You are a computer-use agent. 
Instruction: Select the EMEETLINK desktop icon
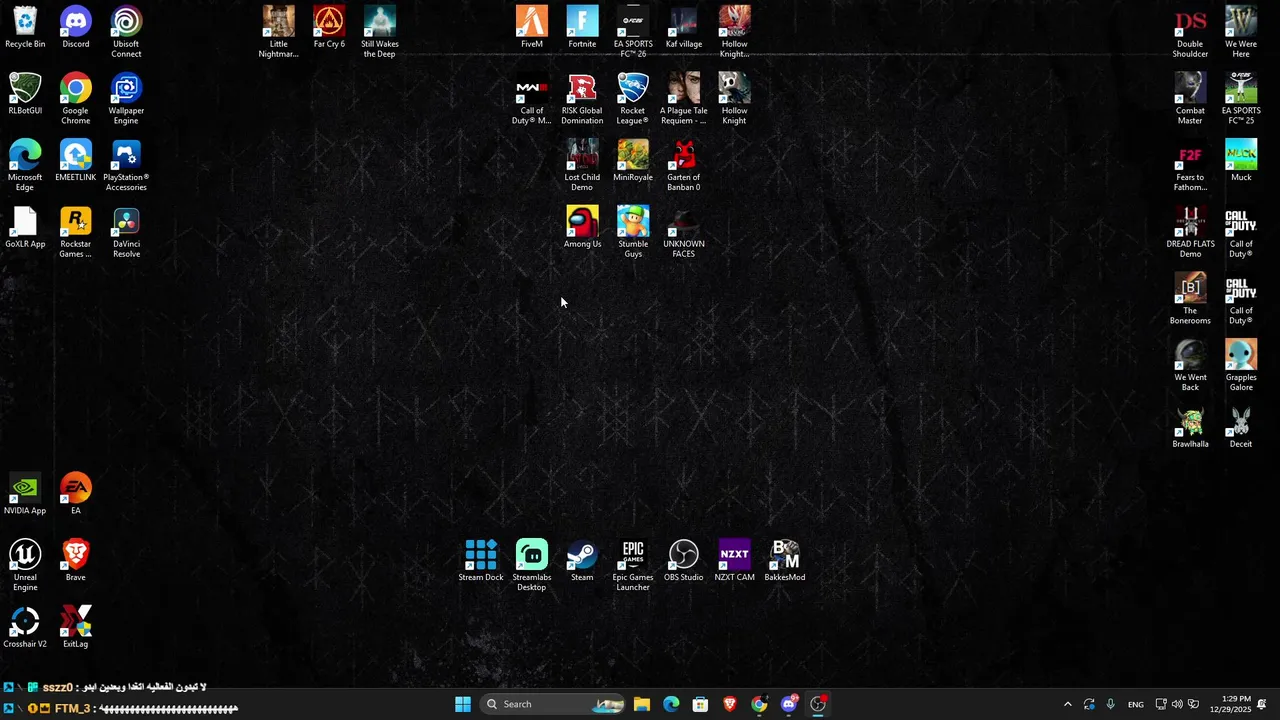[x=76, y=162]
